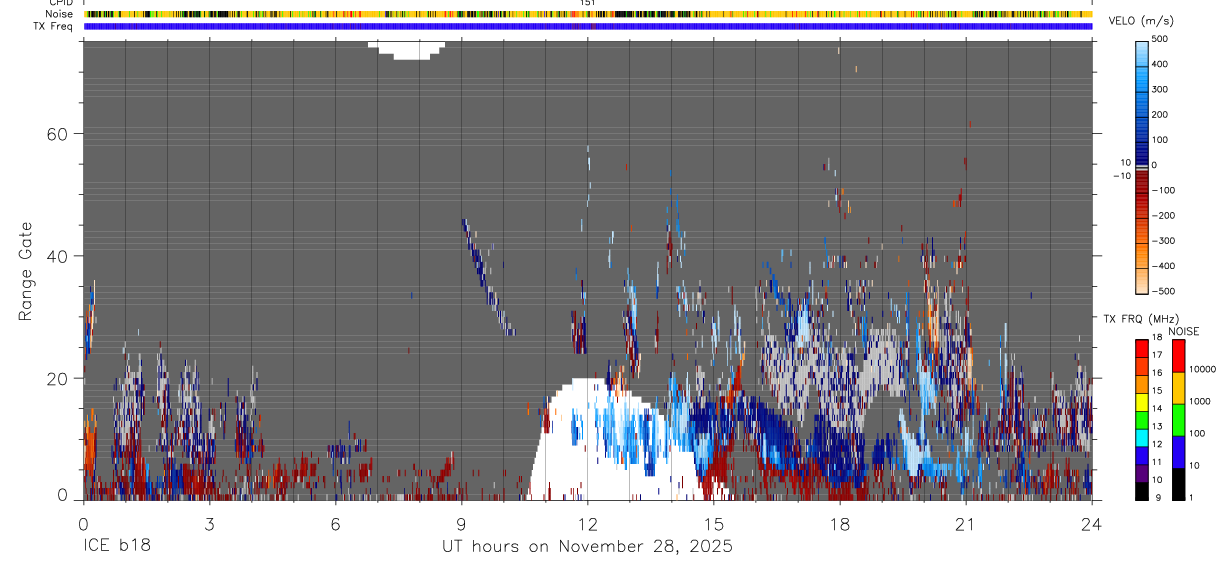Click the '500' label on velocity colorbar

[x=1160, y=39]
